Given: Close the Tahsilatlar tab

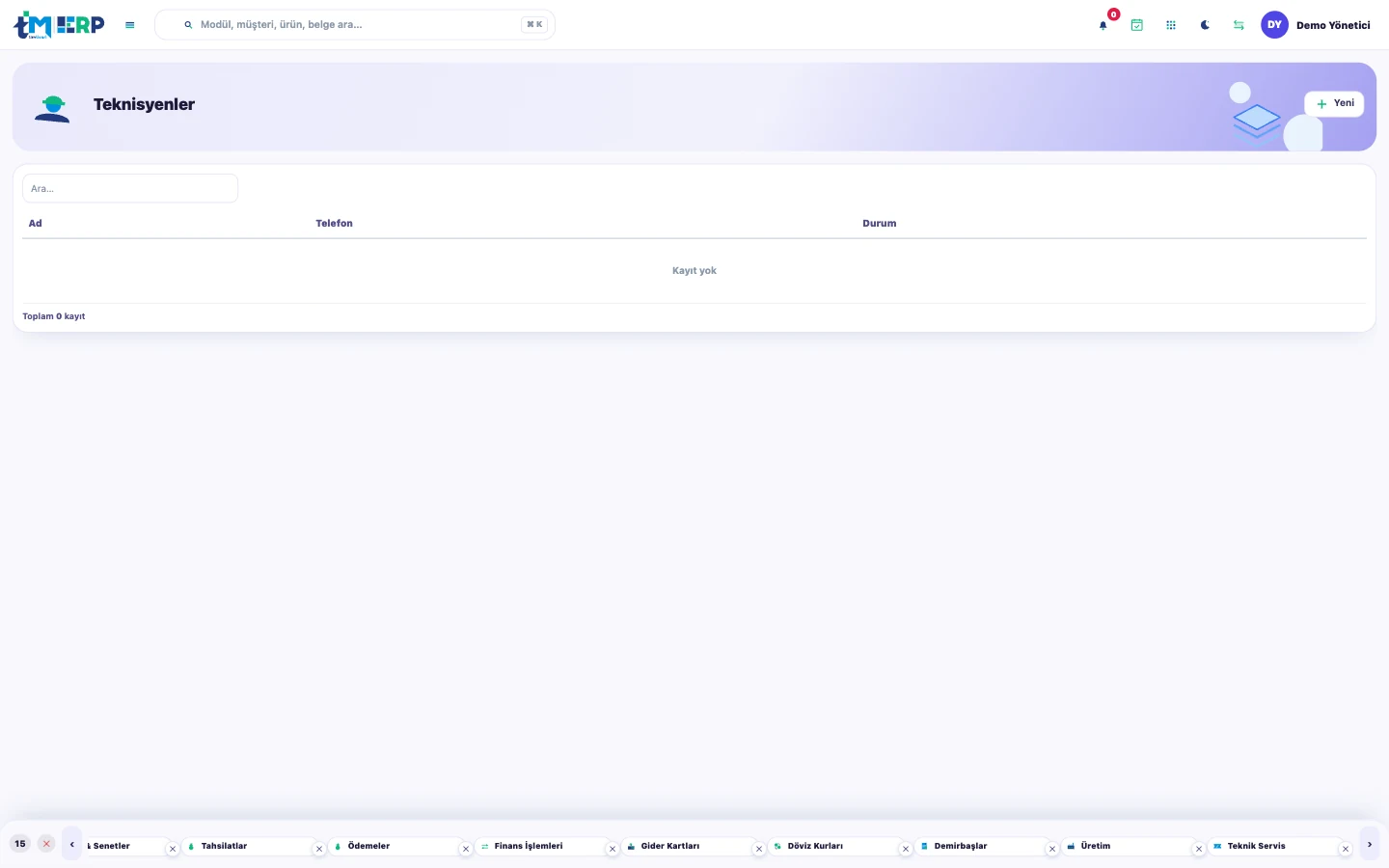Looking at the screenshot, I should point(319,850).
